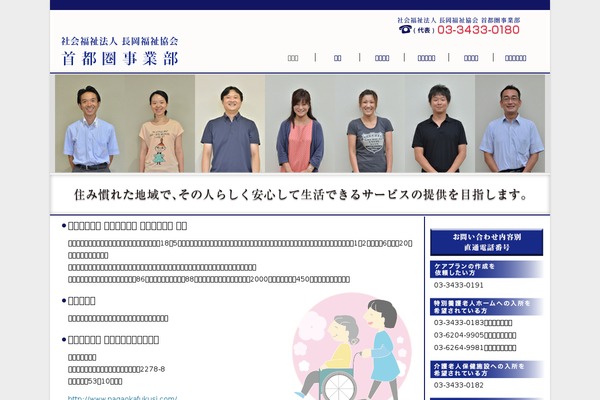Click the telephone icon beside the 代表 number
The image size is (600, 400).
pyautogui.click(x=405, y=29)
